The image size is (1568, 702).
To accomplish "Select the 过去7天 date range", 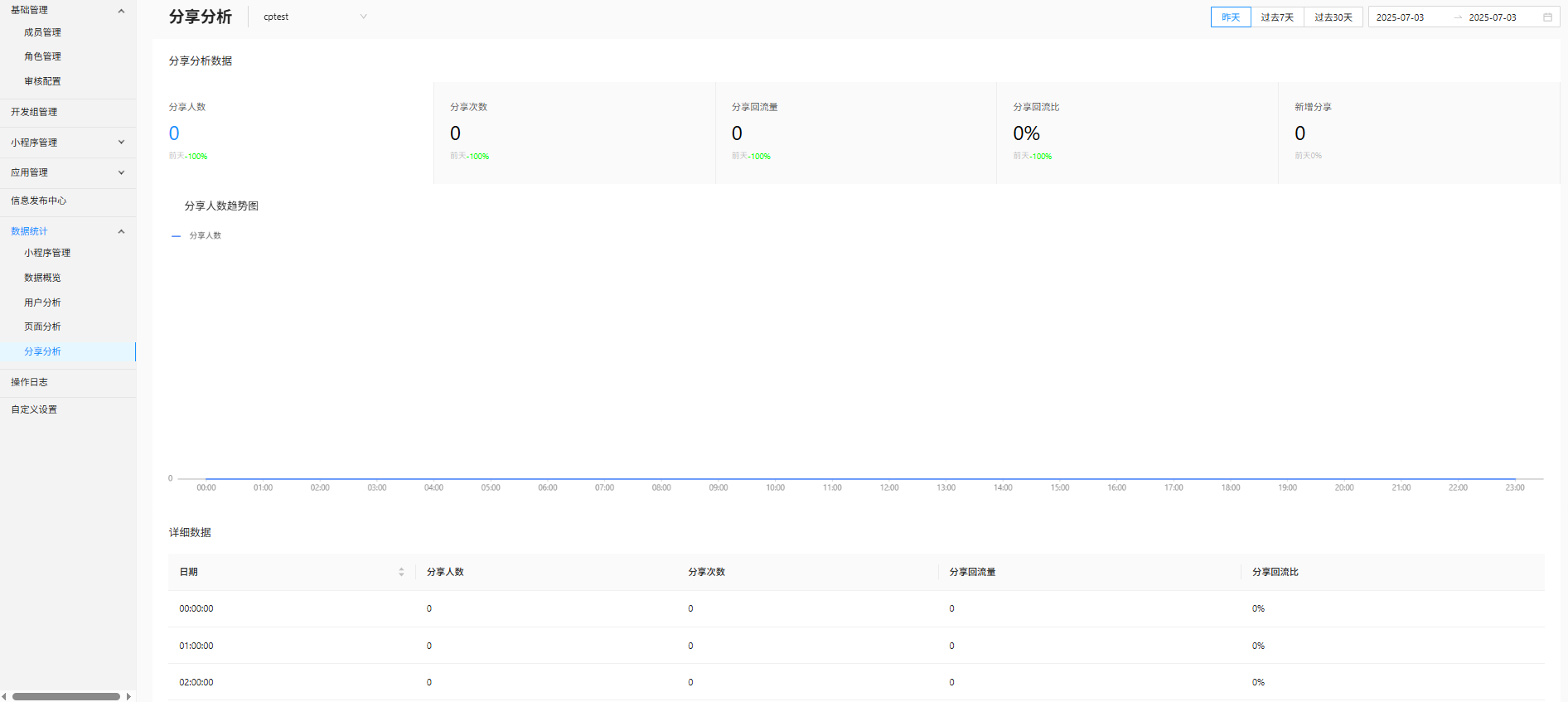I will (1277, 17).
